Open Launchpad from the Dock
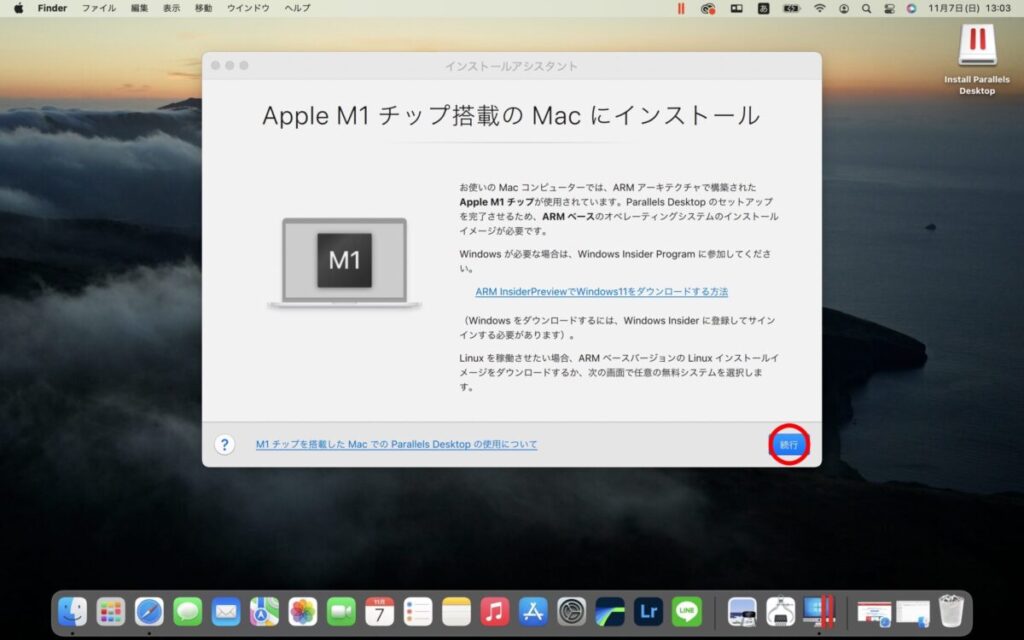The height and width of the screenshot is (640, 1024). [x=110, y=612]
